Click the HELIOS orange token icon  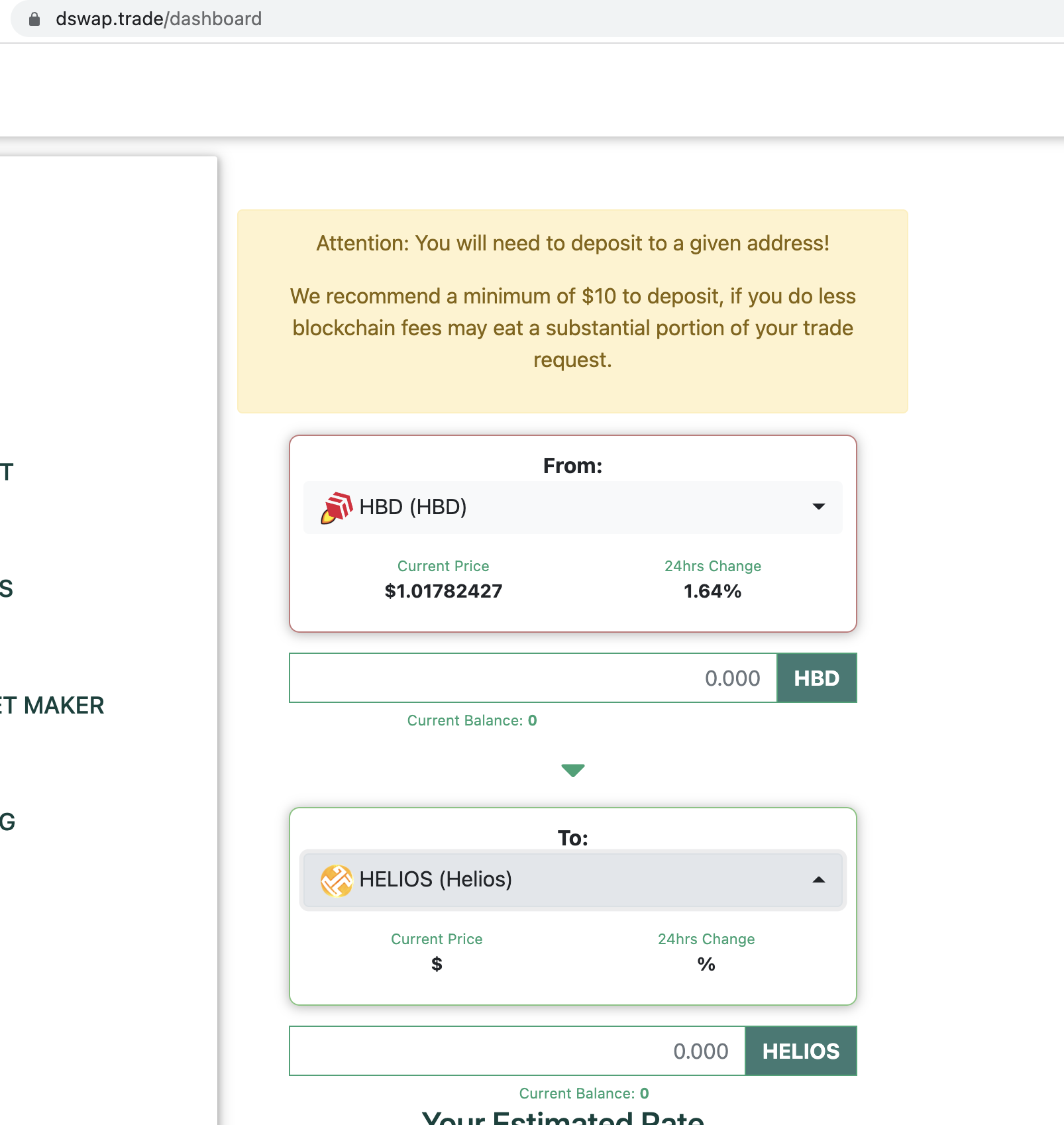point(337,881)
